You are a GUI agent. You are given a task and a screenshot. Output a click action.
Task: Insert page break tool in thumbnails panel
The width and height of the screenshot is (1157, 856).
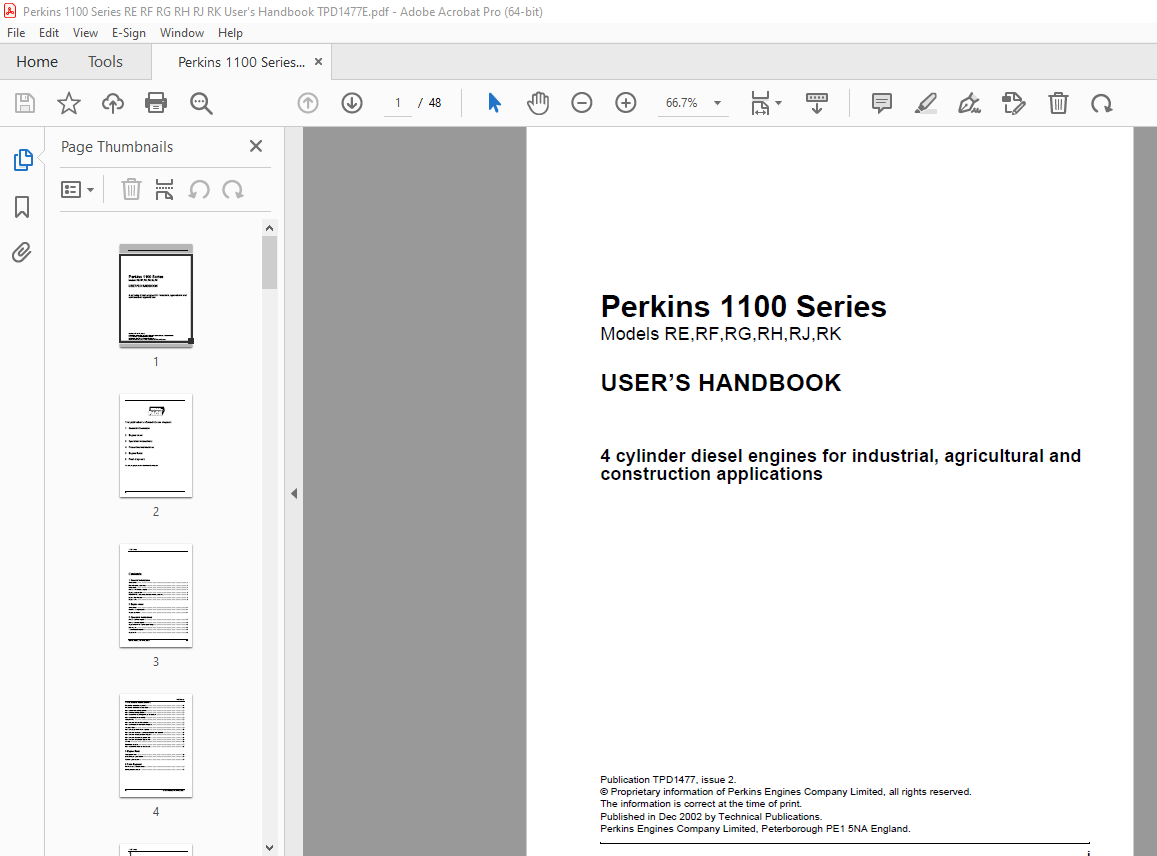(164, 190)
